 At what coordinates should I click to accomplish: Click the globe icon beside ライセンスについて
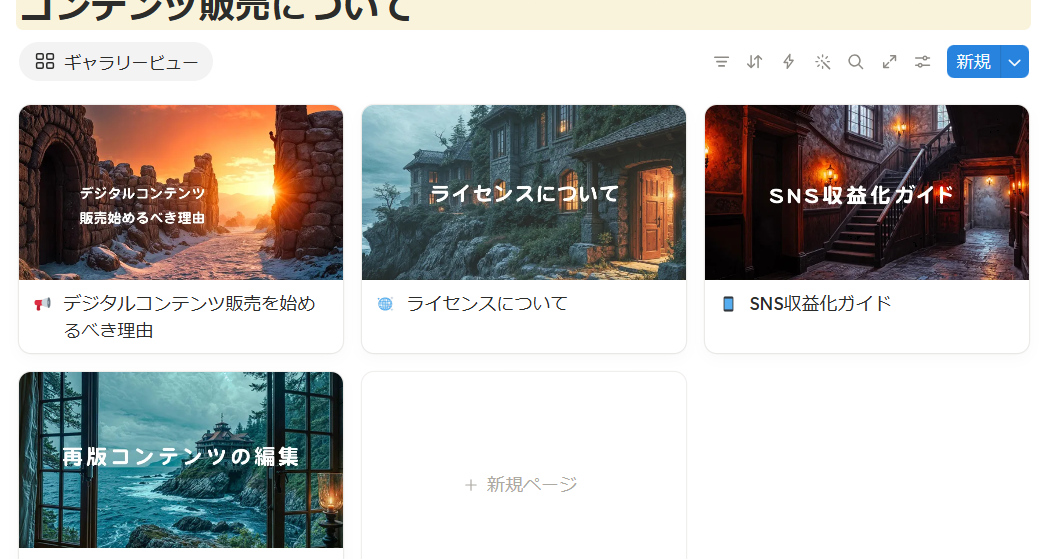point(385,304)
